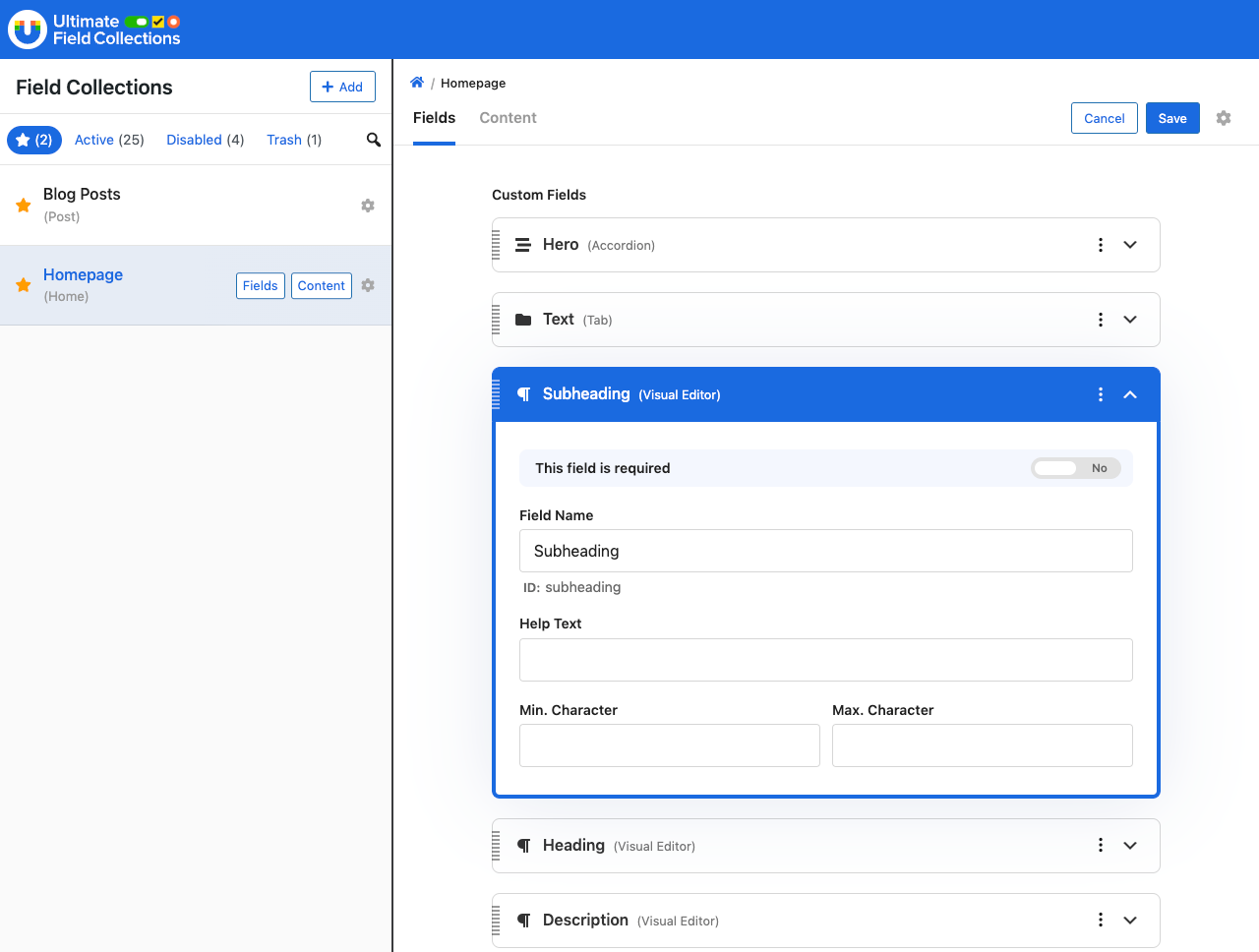Image resolution: width=1259 pixels, height=952 pixels.
Task: Click the home breadcrumb icon
Action: coord(417,83)
